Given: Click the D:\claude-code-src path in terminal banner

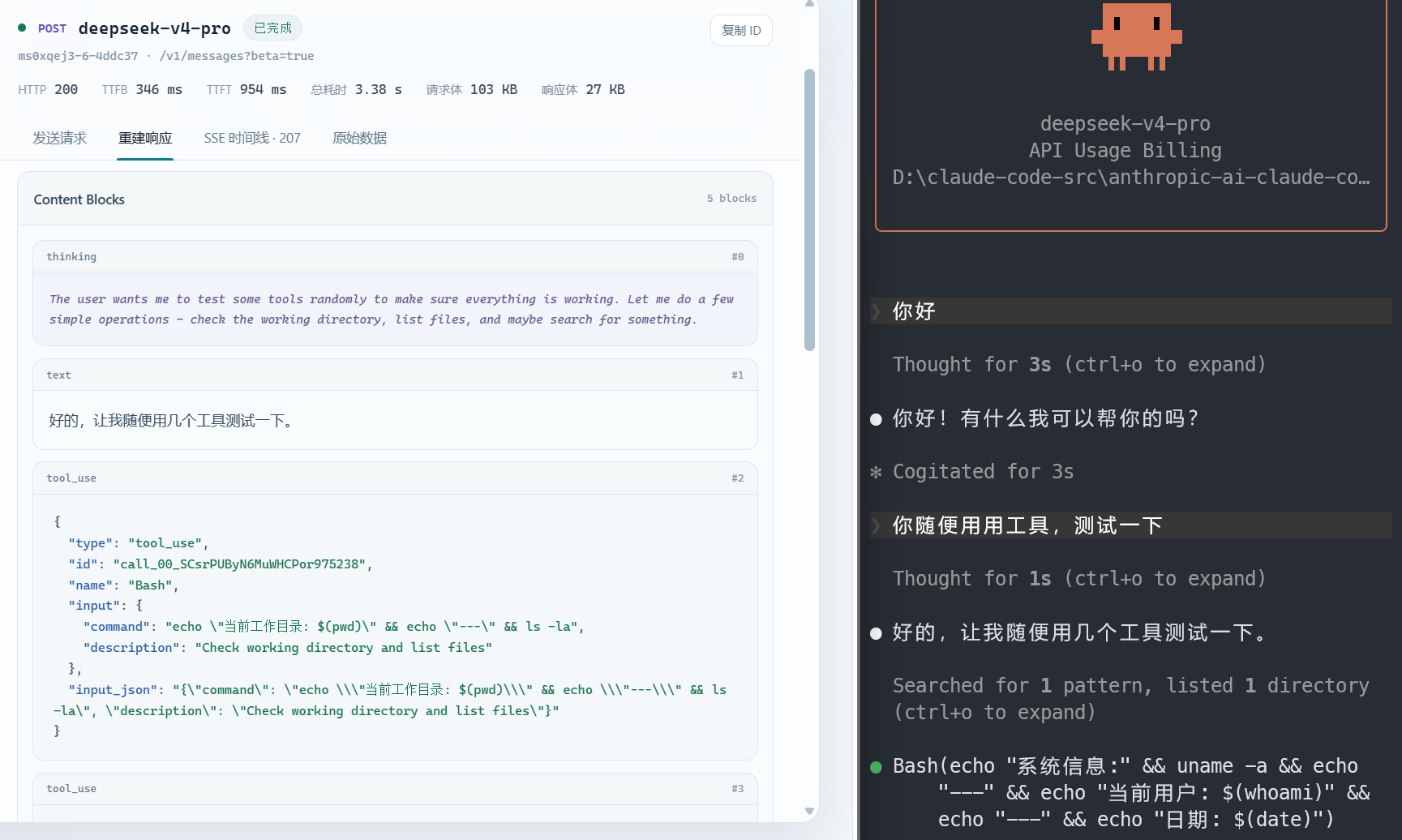Looking at the screenshot, I should [x=1131, y=178].
